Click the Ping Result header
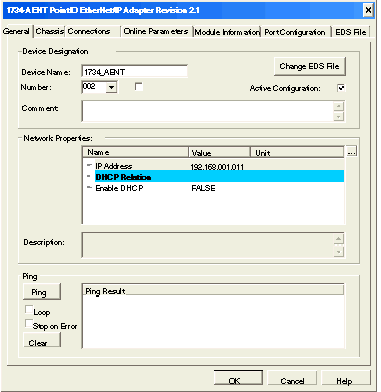 tap(213, 290)
